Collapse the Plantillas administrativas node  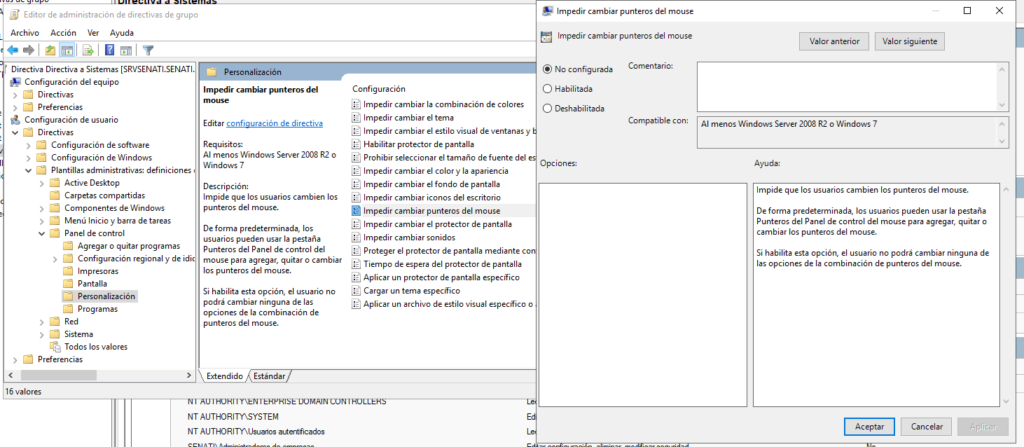tap(28, 170)
